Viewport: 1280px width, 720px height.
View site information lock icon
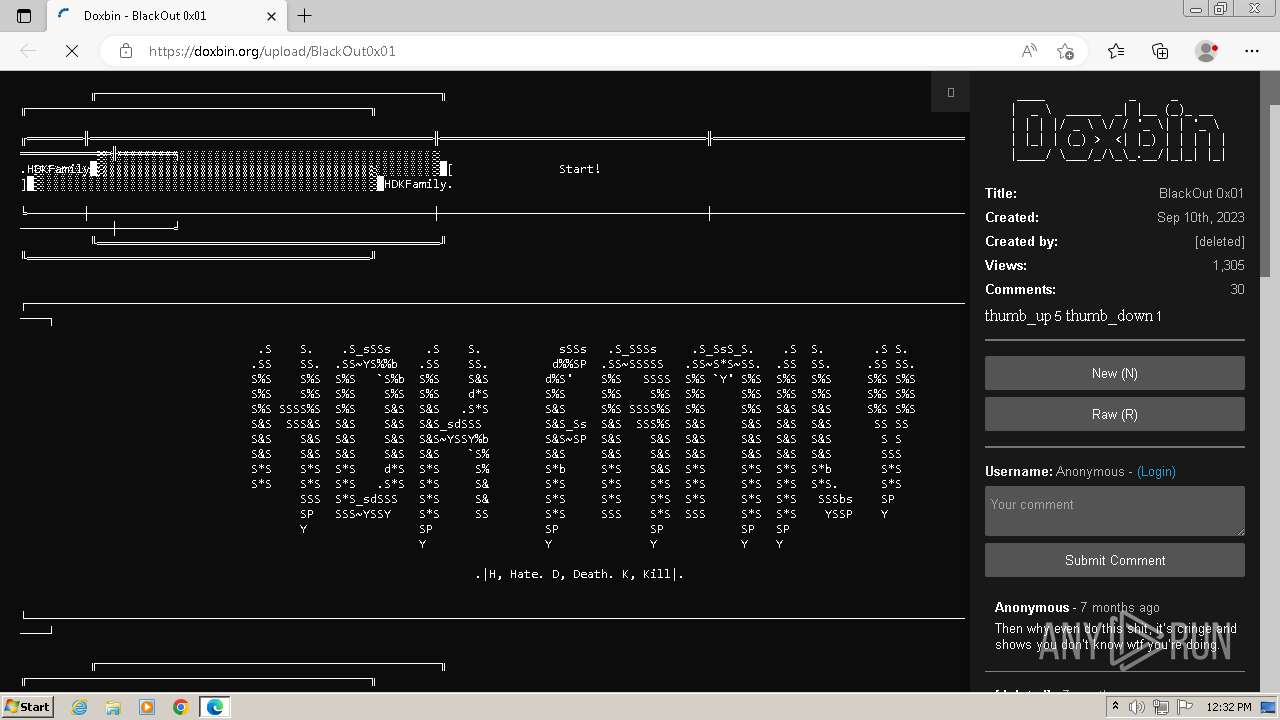[126, 51]
